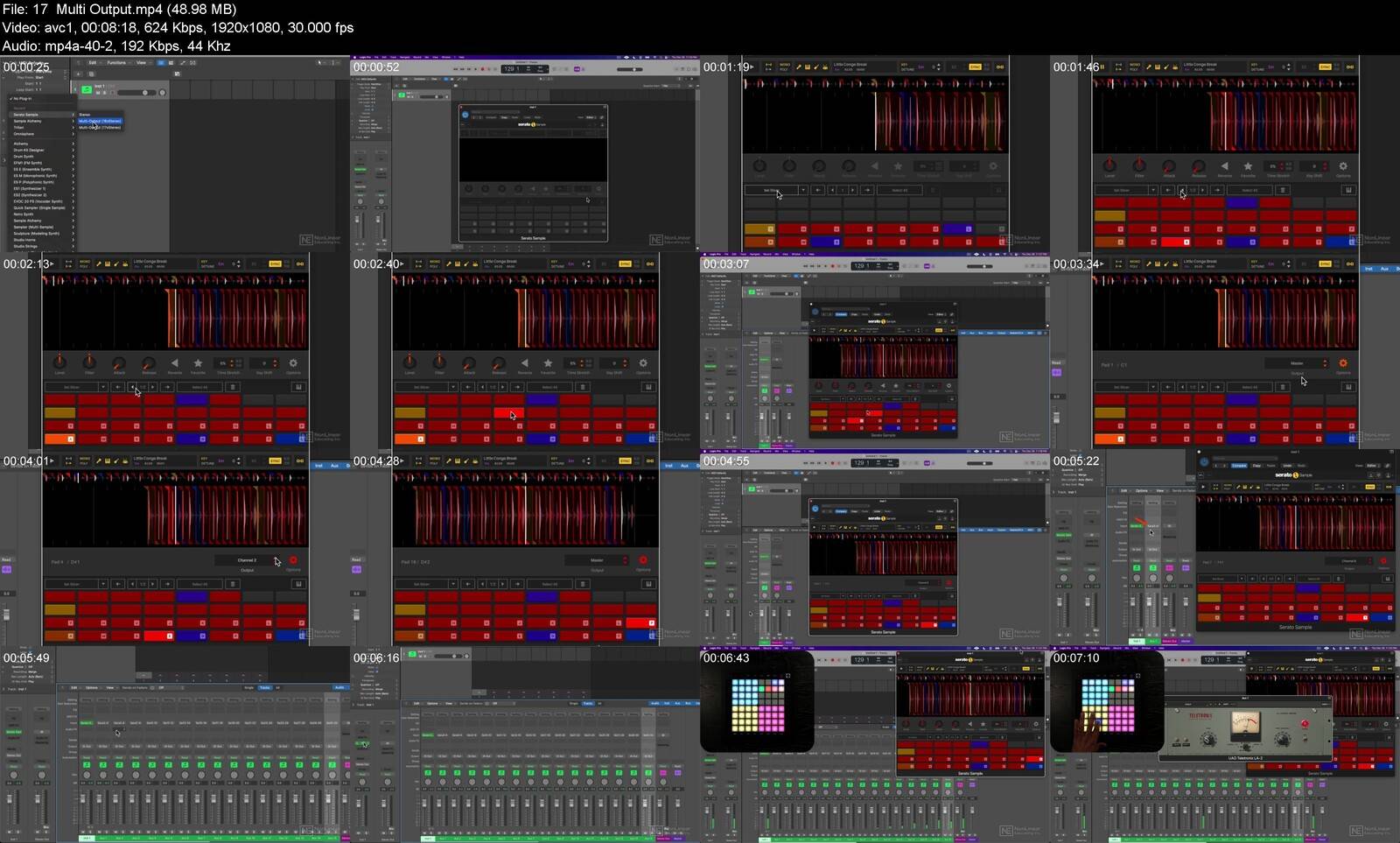The image size is (1400, 843).
Task: Click the blue Inst button in the 00:03:34 frame
Action: click(1369, 269)
